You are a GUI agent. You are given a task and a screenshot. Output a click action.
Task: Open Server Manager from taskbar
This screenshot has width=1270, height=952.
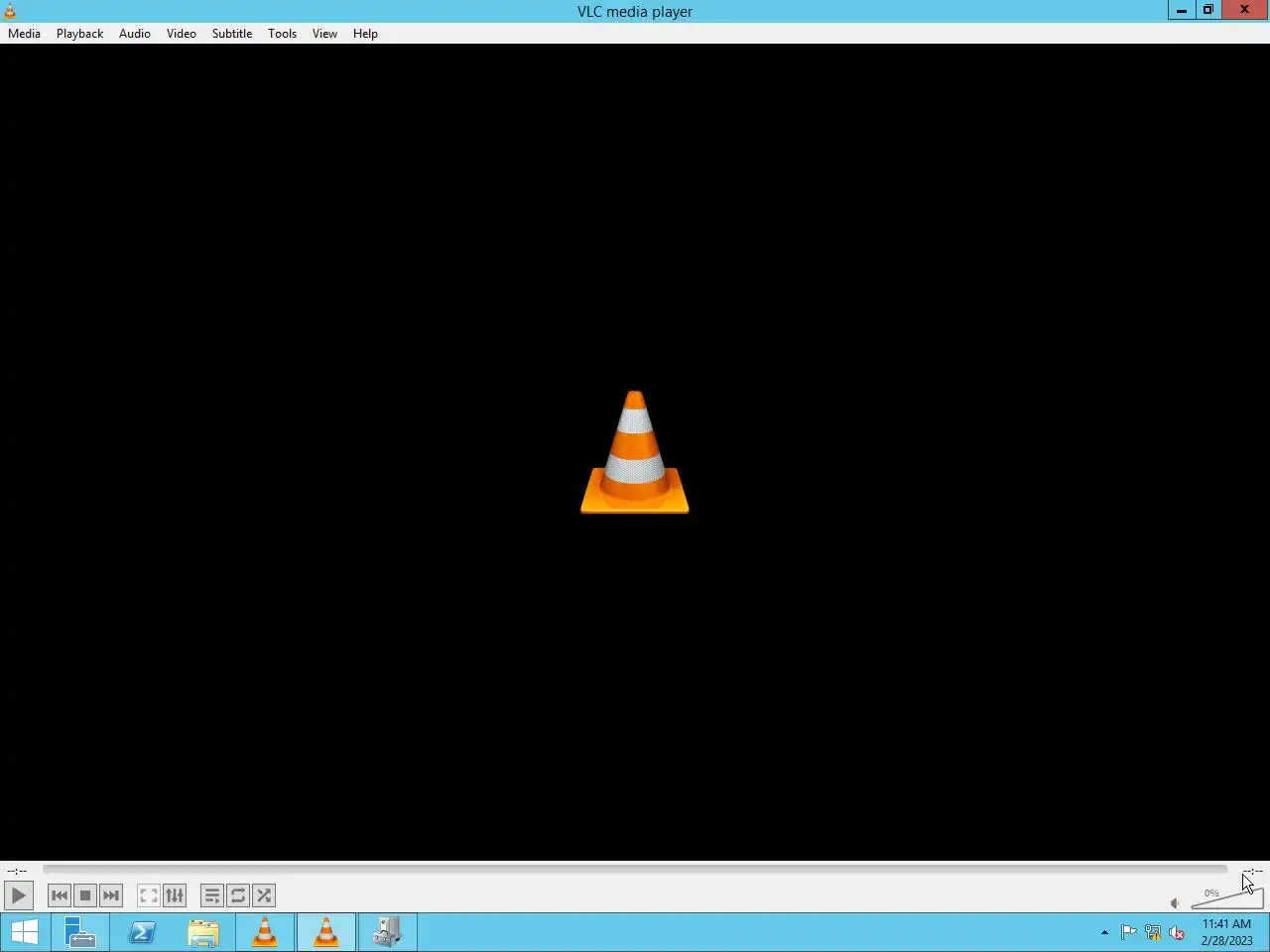pos(80,932)
